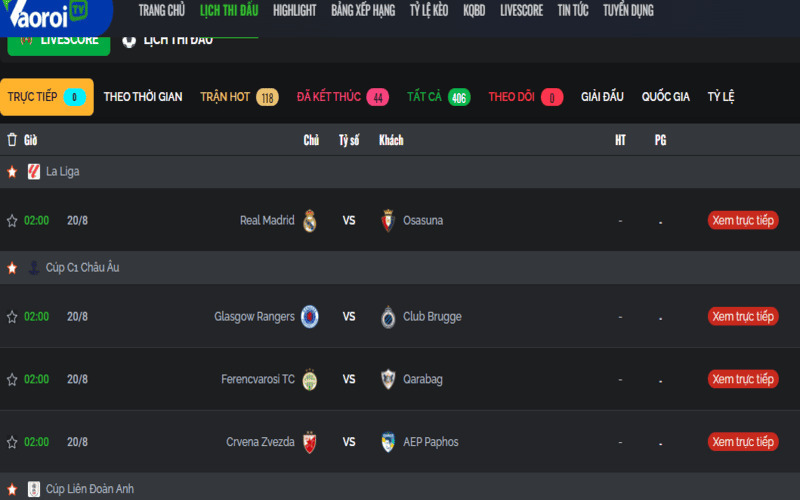The image size is (800, 500).
Task: Open the Giải Đấu filter
Action: [x=601, y=97]
